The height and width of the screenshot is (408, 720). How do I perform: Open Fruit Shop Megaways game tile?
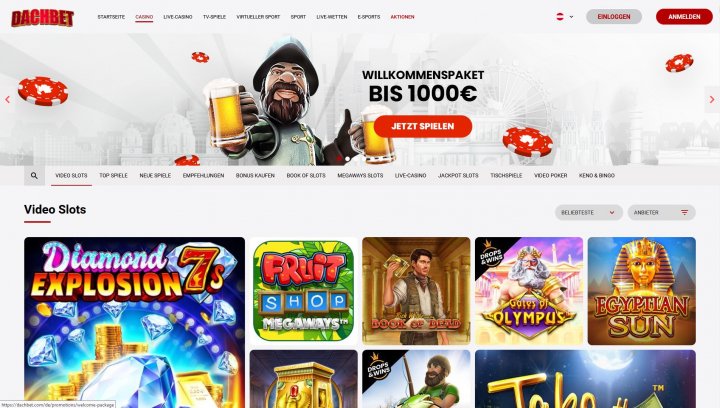pos(304,291)
